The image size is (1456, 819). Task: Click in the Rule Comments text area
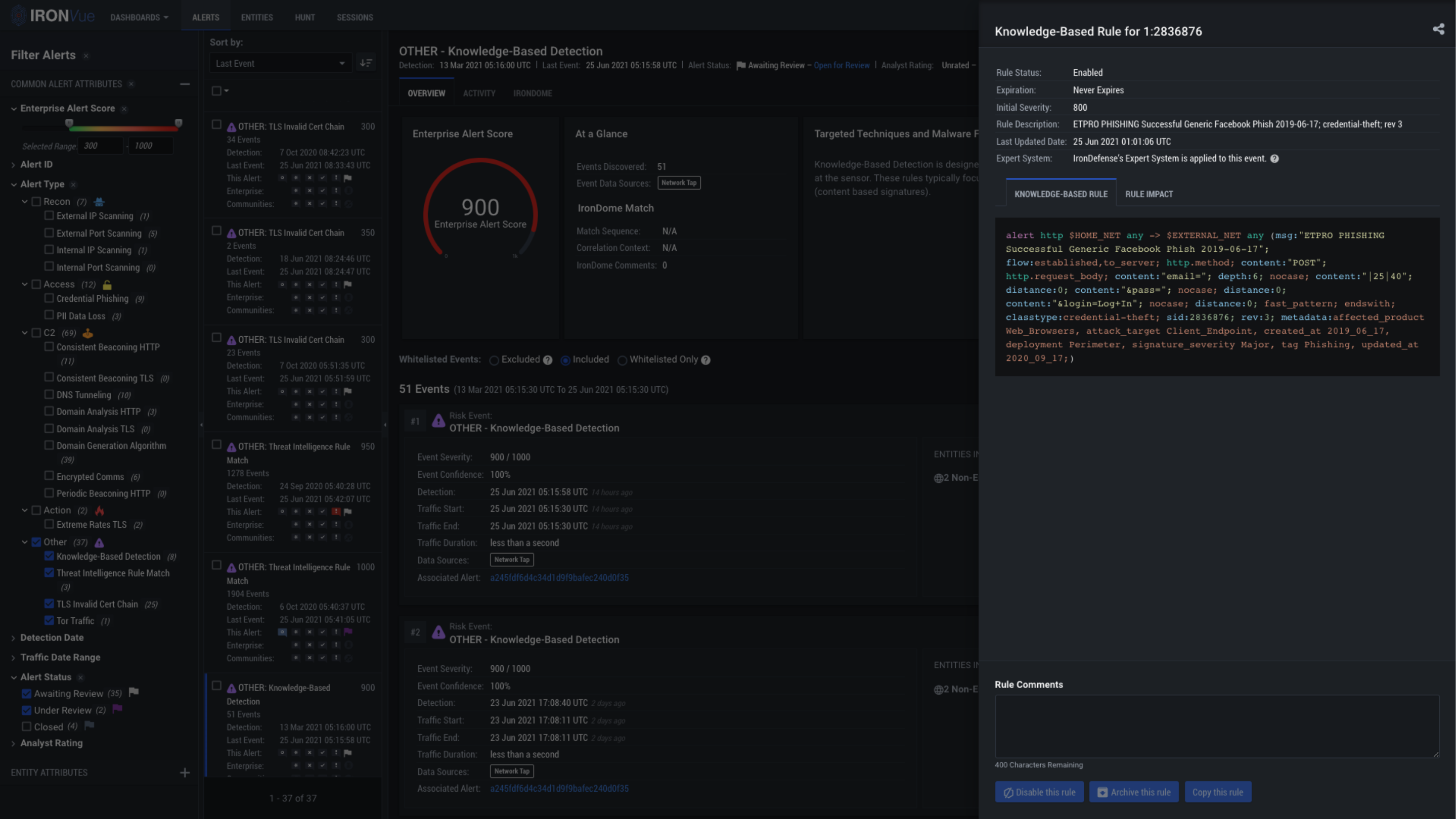1216,726
